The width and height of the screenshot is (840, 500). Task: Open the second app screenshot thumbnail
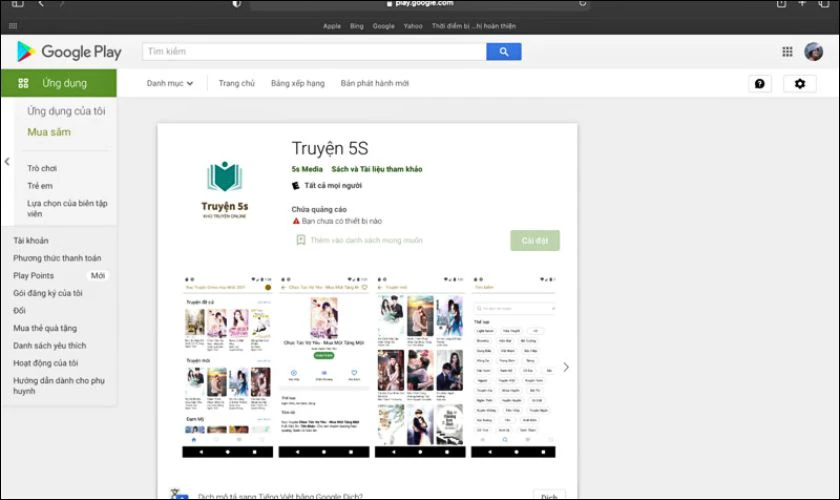324,367
